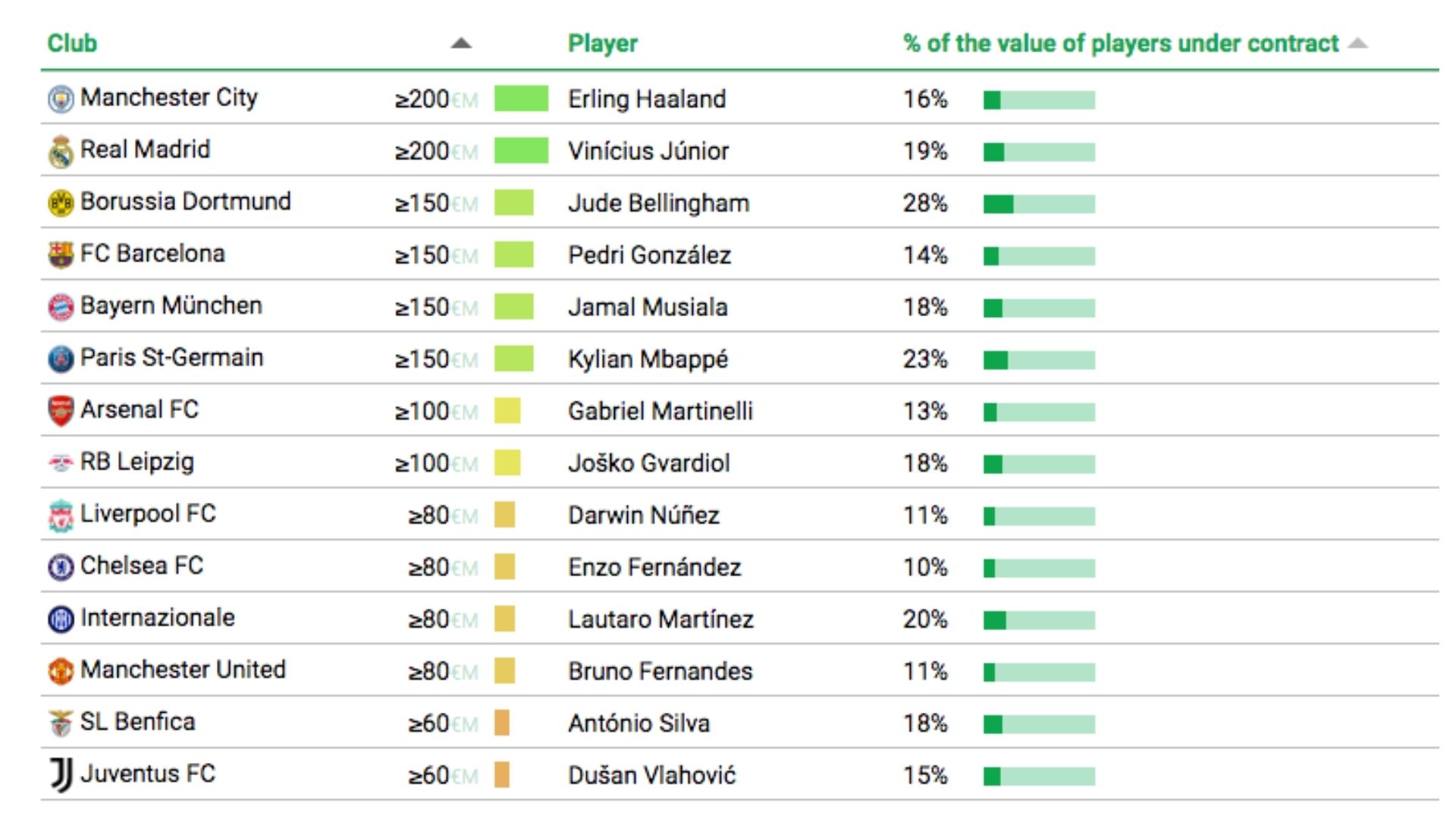This screenshot has height=819, width=1456.
Task: Click the Club column header
Action: point(72,43)
